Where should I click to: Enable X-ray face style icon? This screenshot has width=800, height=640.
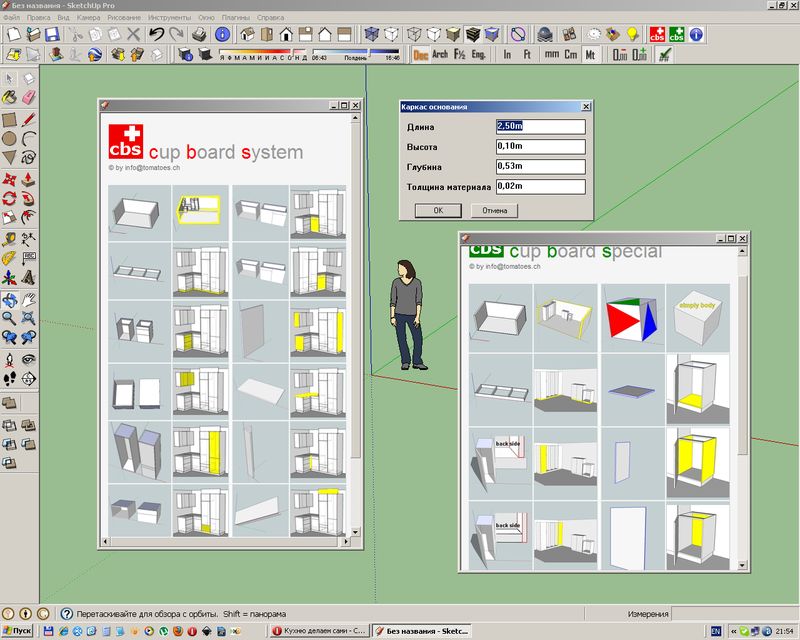click(372, 35)
